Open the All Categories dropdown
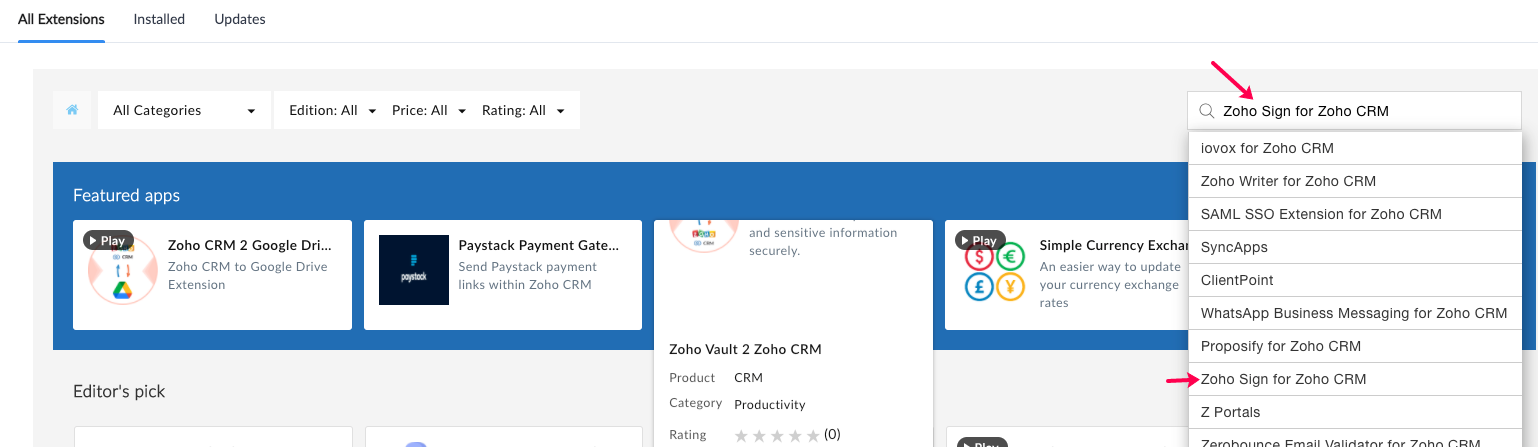The height and width of the screenshot is (447, 1538). [184, 110]
